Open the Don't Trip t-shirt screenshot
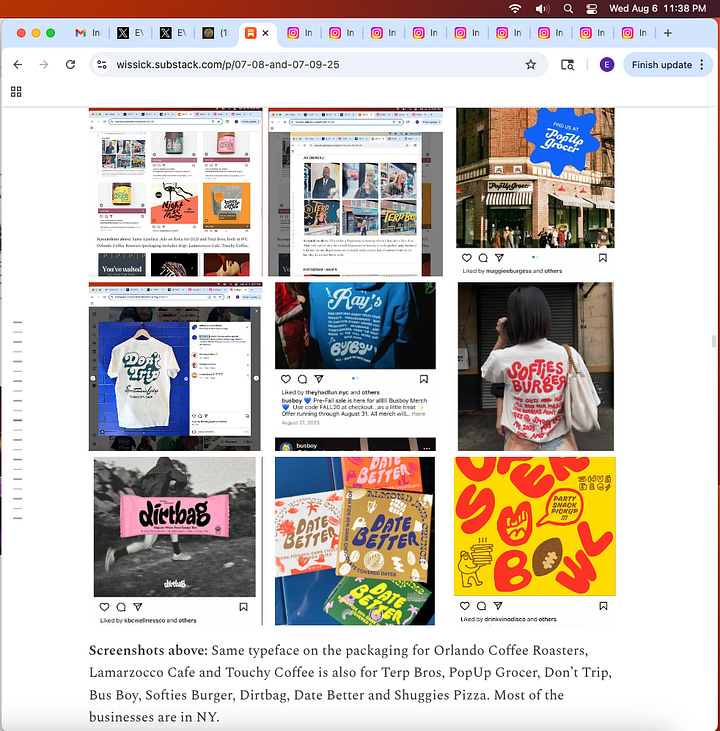Image resolution: width=720 pixels, height=731 pixels. pyautogui.click(x=175, y=366)
